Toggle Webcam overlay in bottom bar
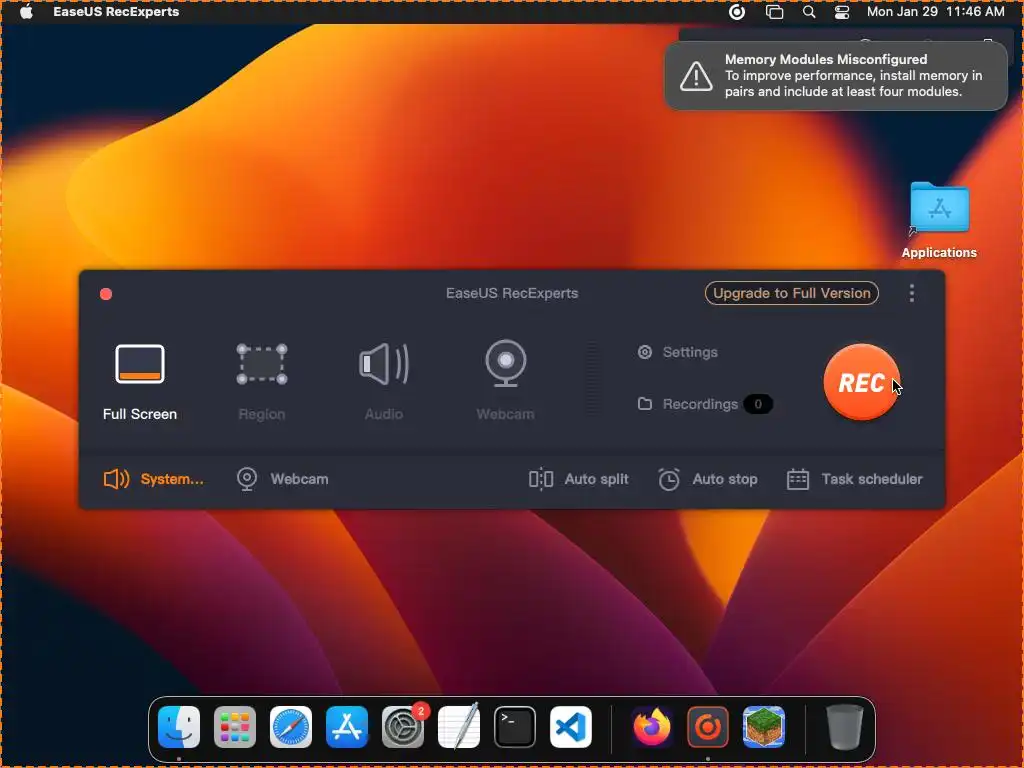Viewport: 1024px width, 768px height. tap(282, 479)
